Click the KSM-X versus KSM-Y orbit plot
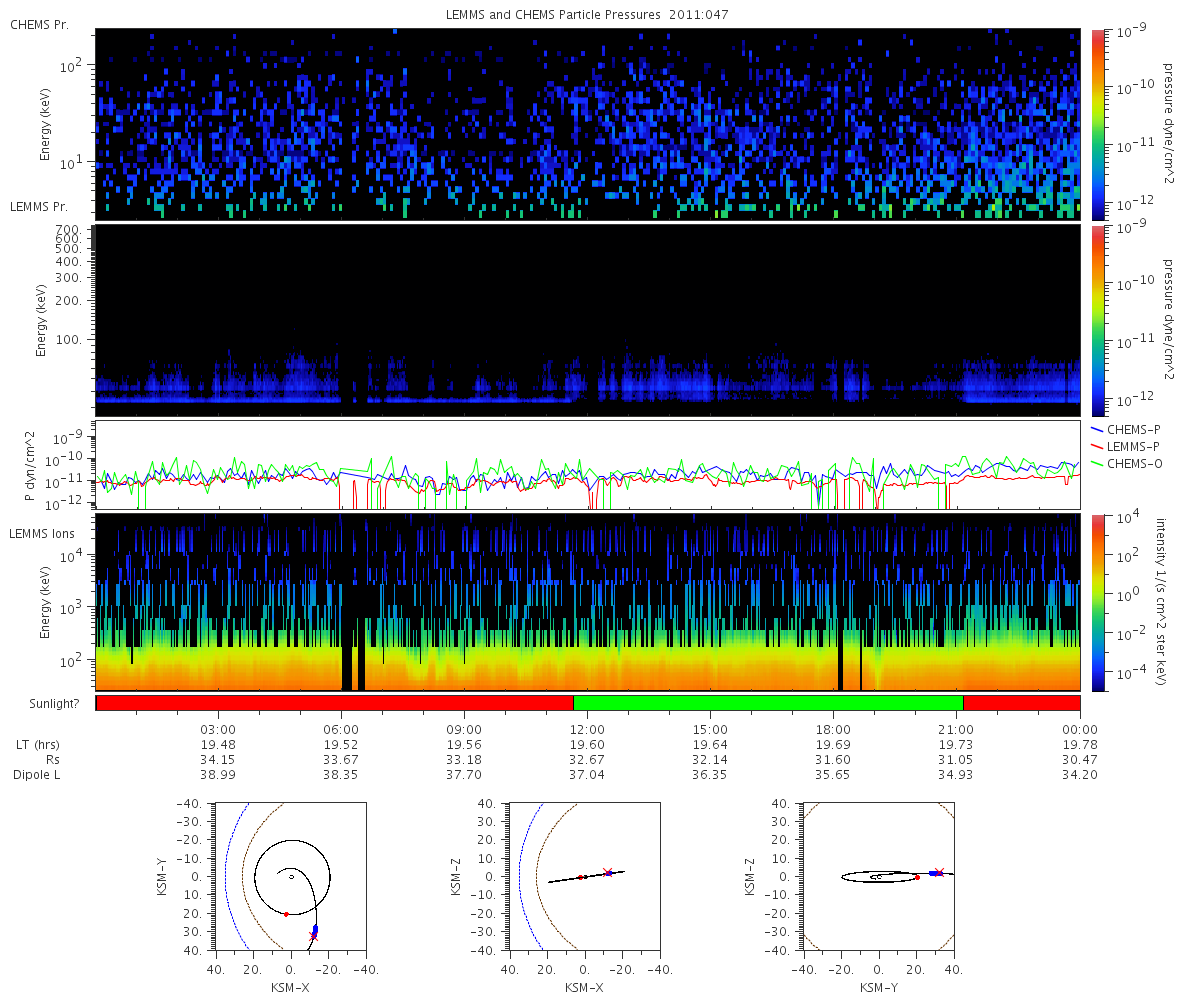Viewport: 1200px width, 1000px height. point(290,876)
